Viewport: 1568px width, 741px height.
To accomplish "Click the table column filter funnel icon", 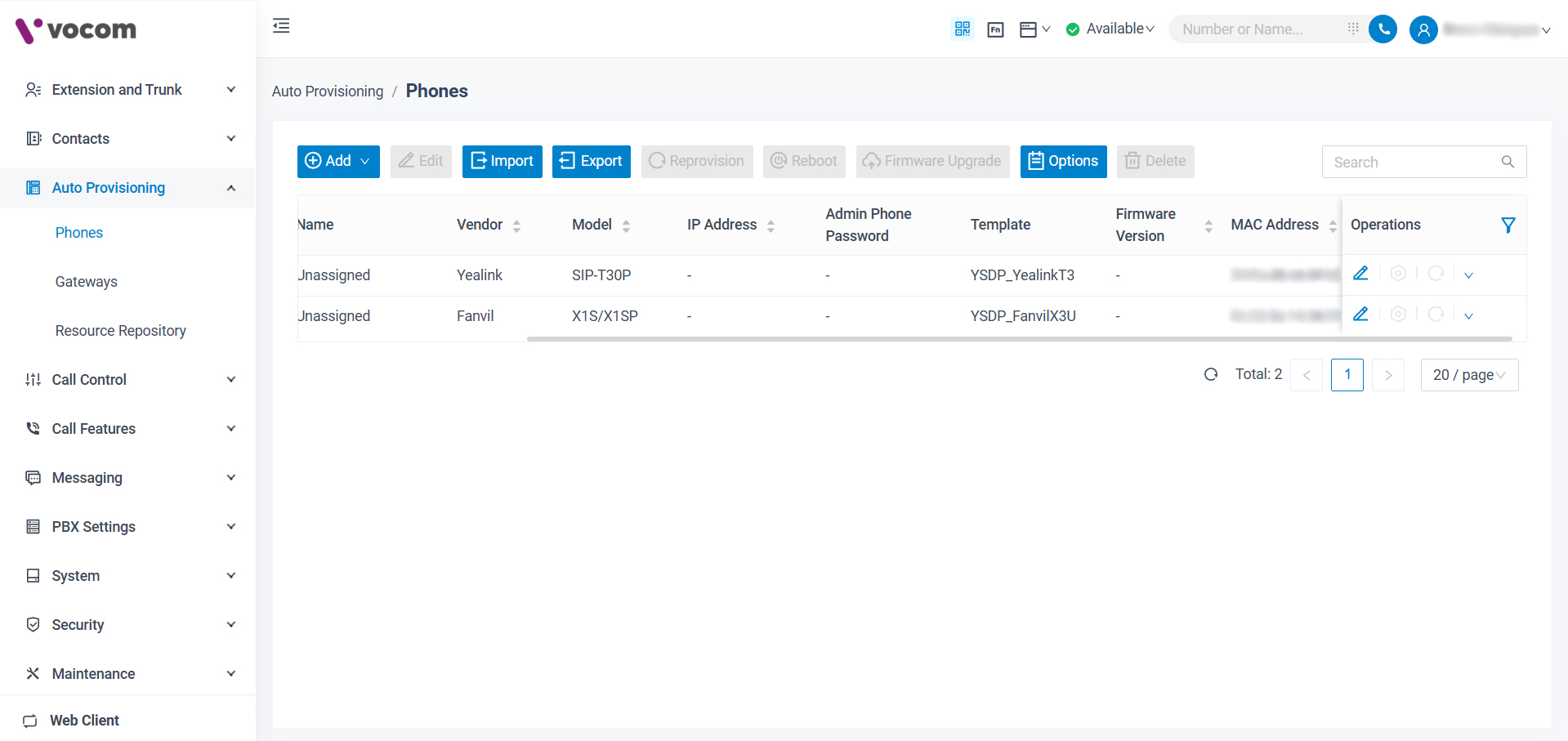I will coord(1508,225).
